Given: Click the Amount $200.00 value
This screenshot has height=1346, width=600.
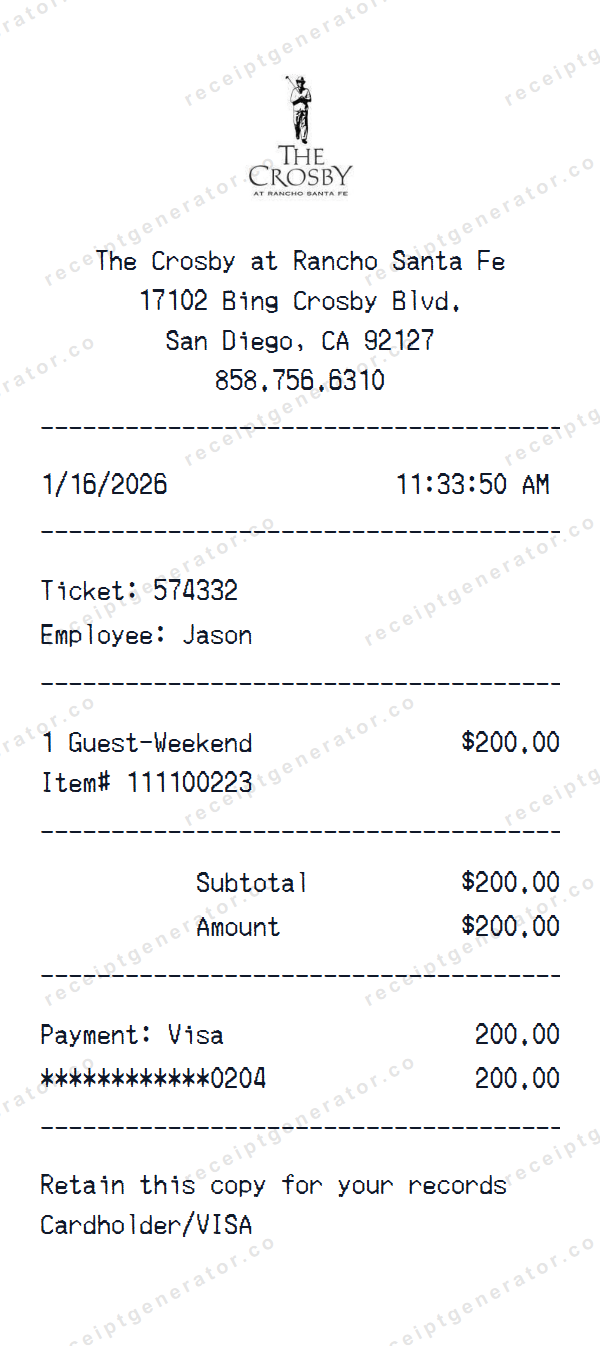Looking at the screenshot, I should click(510, 927).
